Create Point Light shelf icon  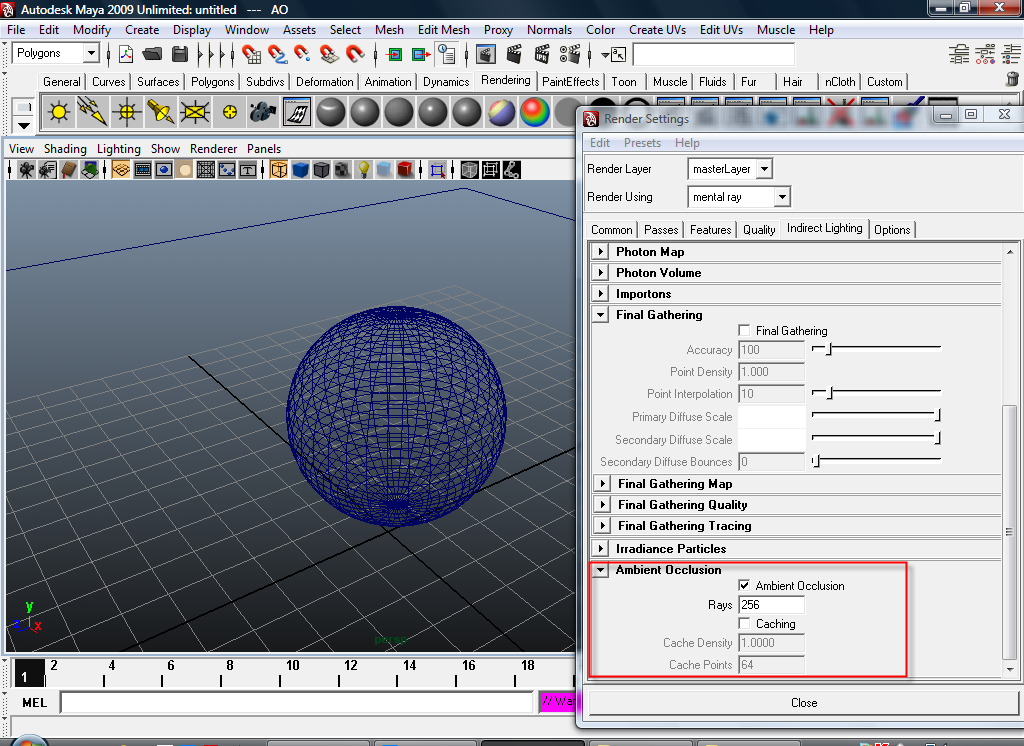[x=127, y=112]
